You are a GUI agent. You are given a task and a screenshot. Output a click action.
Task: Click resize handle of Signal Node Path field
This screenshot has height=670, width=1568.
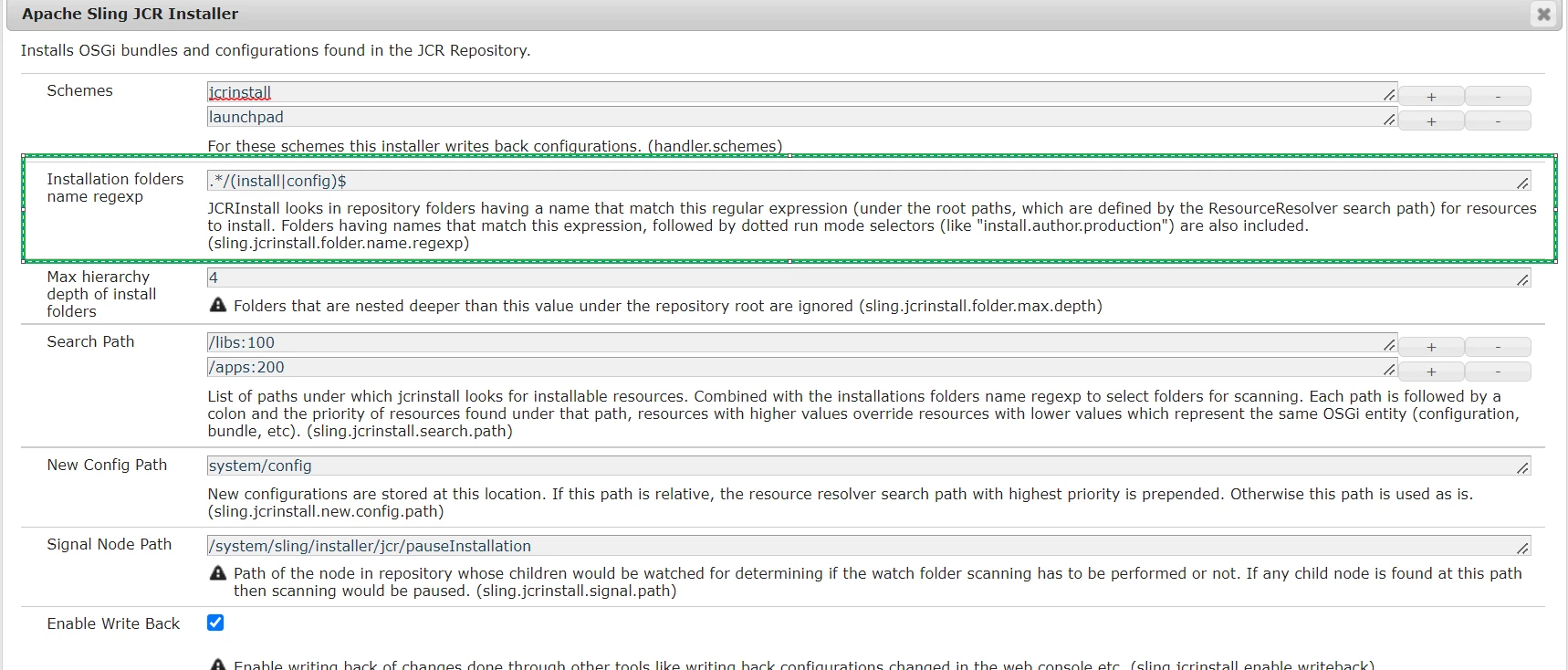pos(1522,549)
